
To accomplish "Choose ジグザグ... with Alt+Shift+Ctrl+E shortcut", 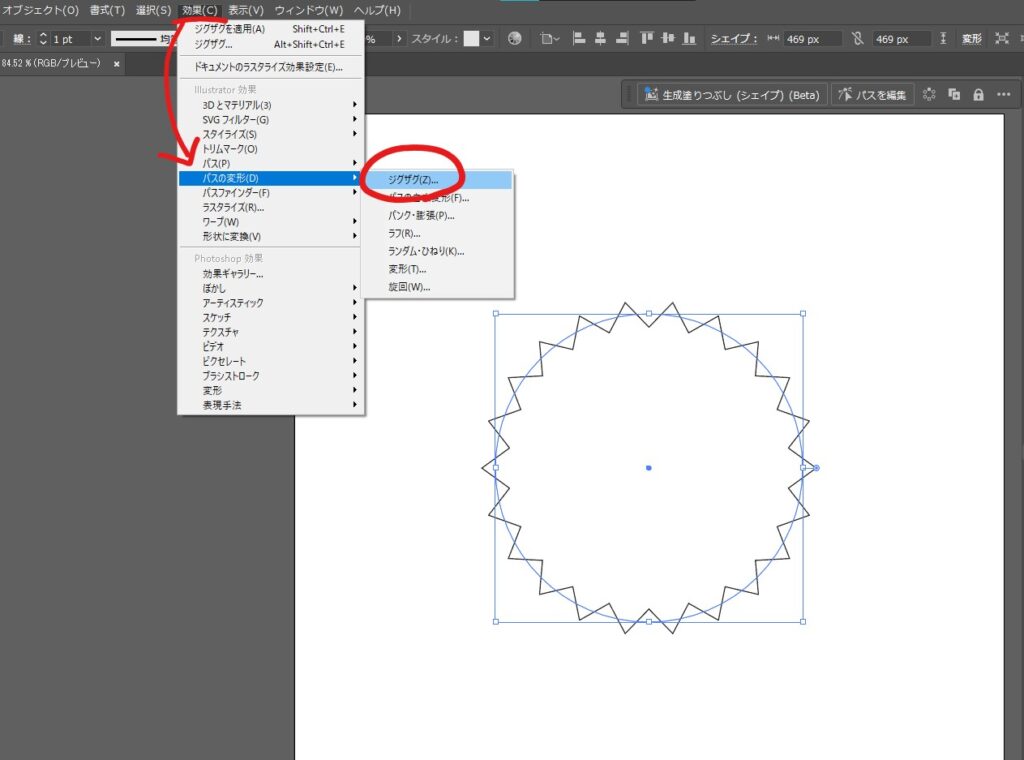I will point(271,44).
